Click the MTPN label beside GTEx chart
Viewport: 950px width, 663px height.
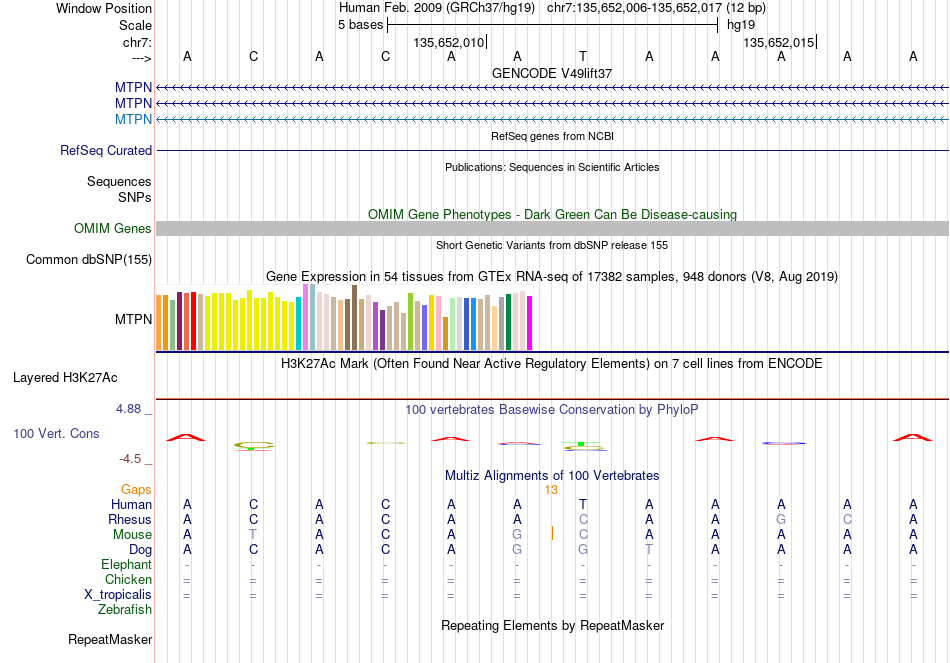133,319
